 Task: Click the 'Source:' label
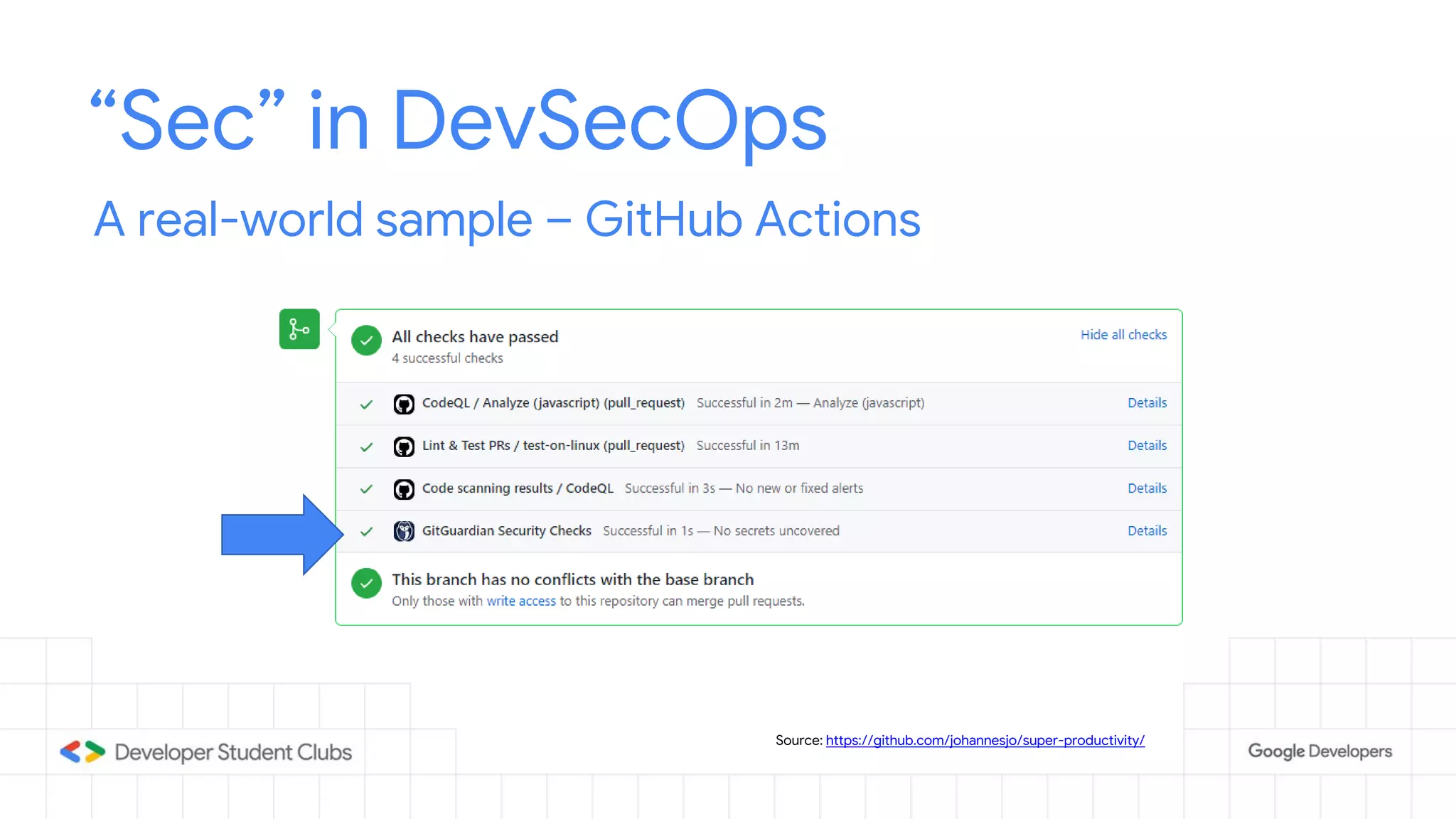click(x=798, y=741)
